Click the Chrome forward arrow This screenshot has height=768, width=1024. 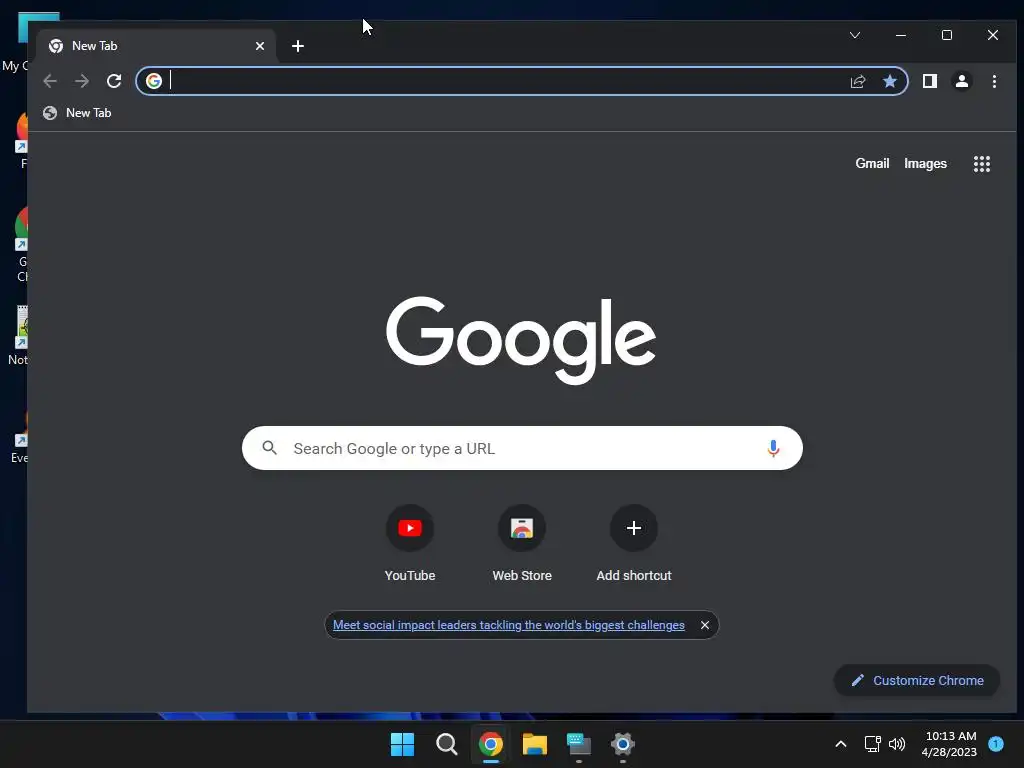pyautogui.click(x=82, y=81)
